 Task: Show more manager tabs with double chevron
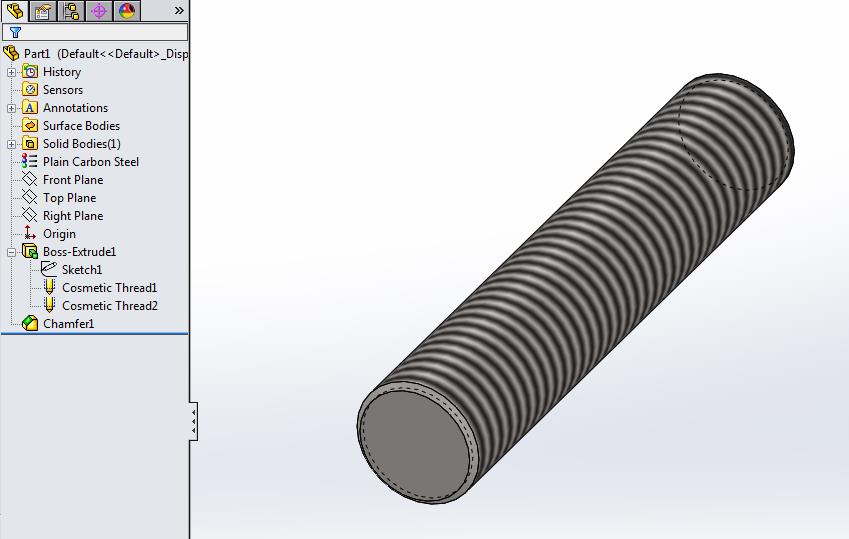click(179, 10)
